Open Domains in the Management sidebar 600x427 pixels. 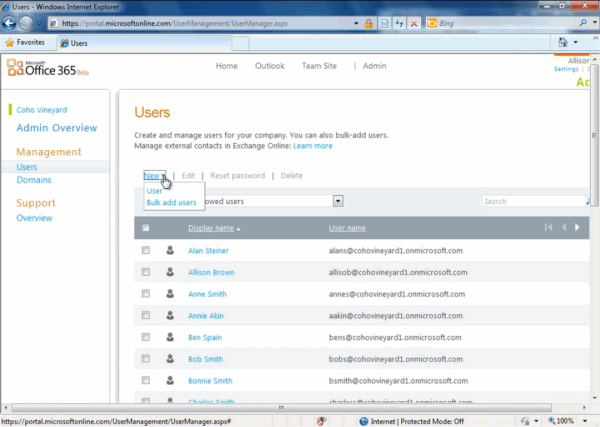(34, 180)
